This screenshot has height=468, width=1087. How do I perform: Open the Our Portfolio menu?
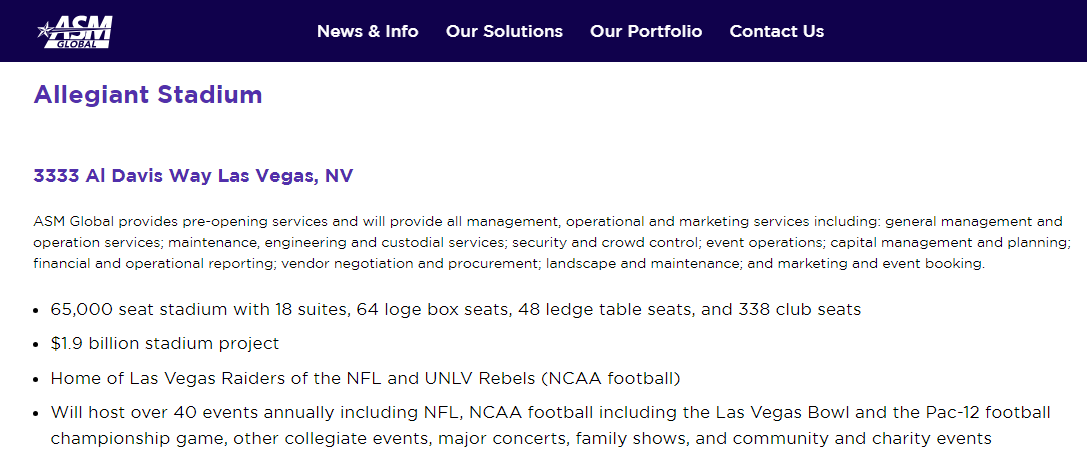click(x=646, y=31)
